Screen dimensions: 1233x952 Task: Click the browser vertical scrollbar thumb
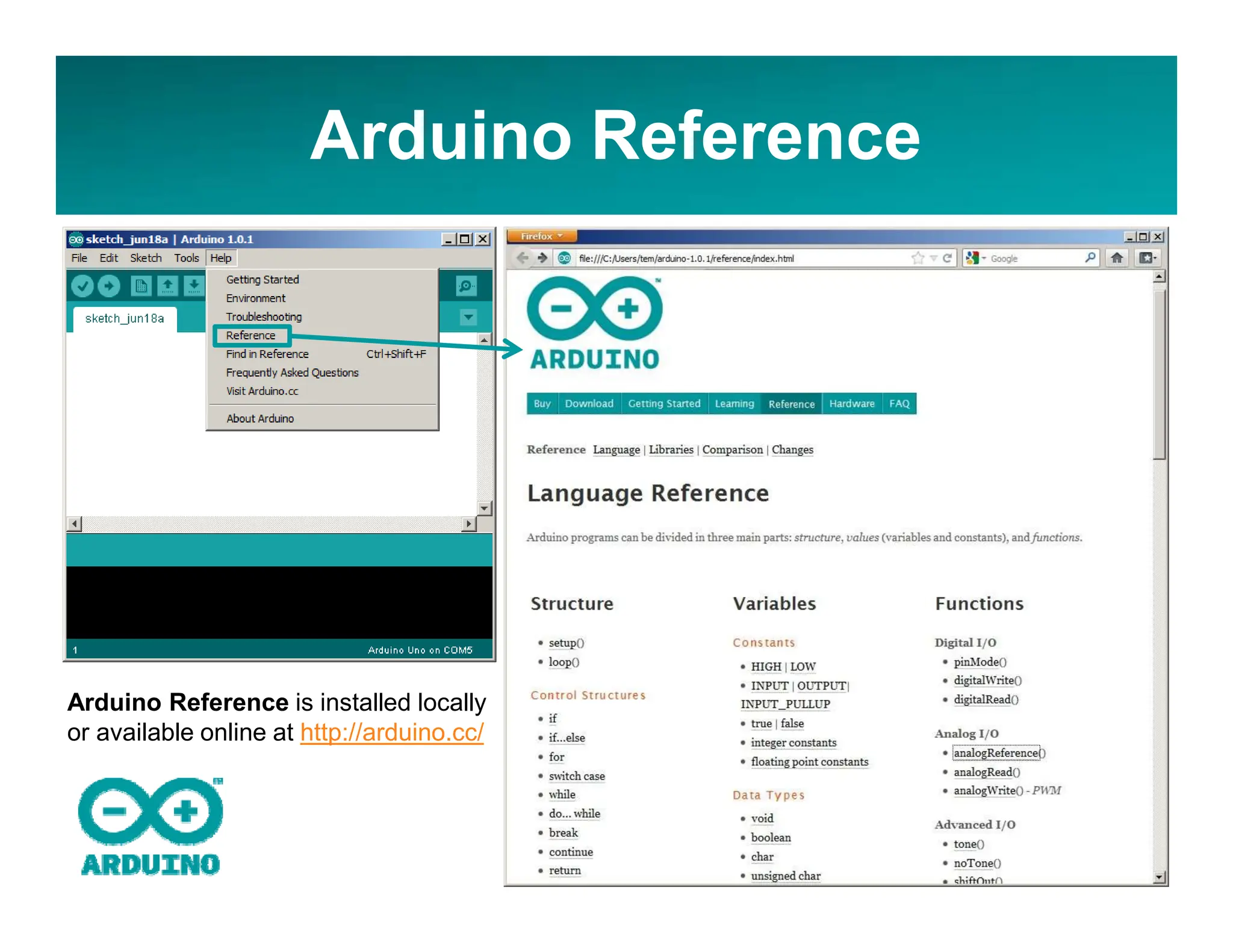(1159, 373)
